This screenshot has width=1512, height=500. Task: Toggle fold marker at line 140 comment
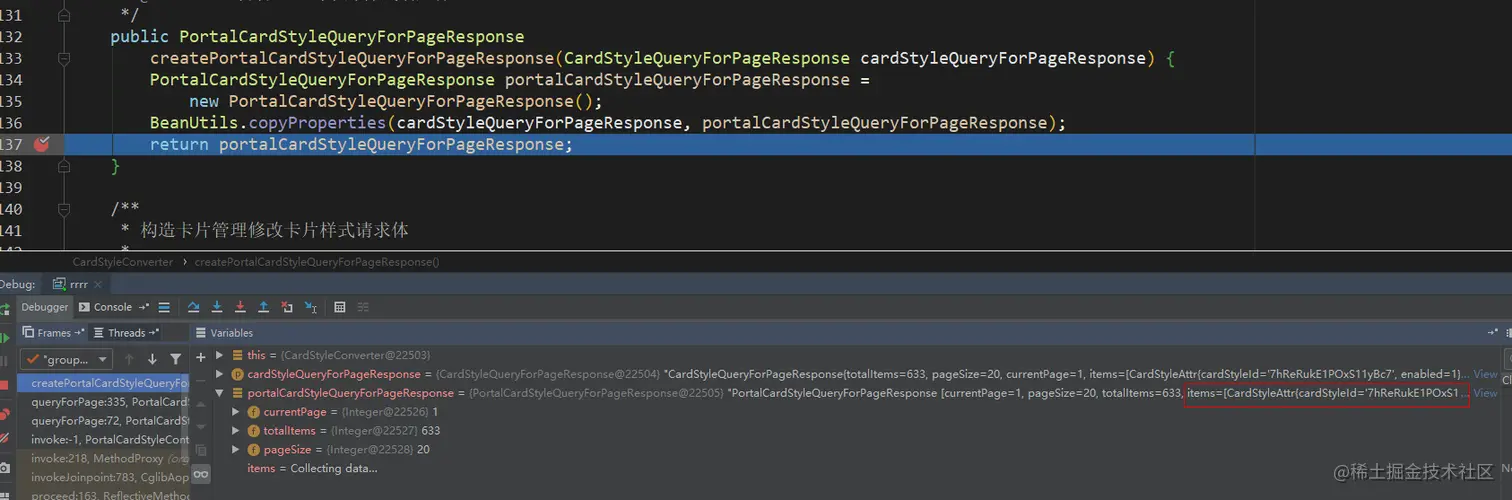point(64,209)
